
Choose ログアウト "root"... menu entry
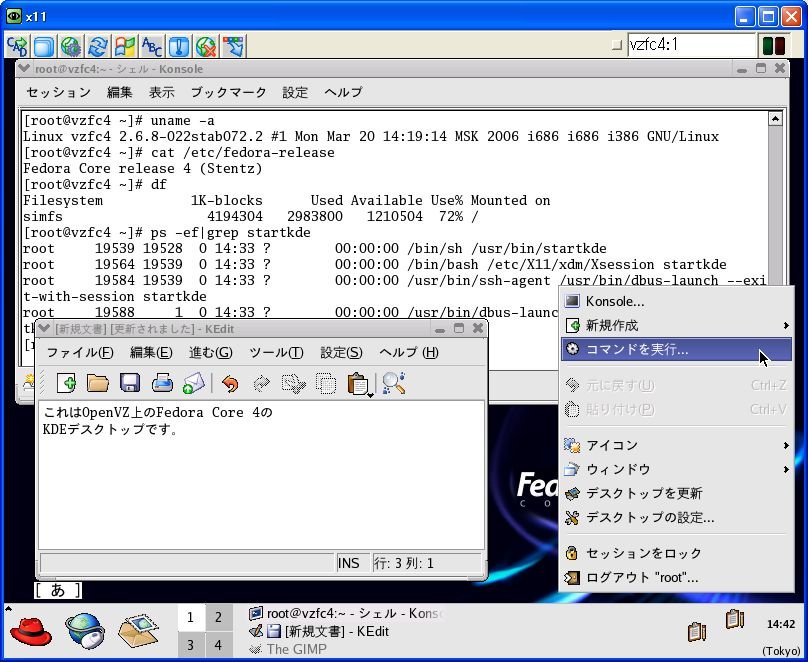pos(676,578)
